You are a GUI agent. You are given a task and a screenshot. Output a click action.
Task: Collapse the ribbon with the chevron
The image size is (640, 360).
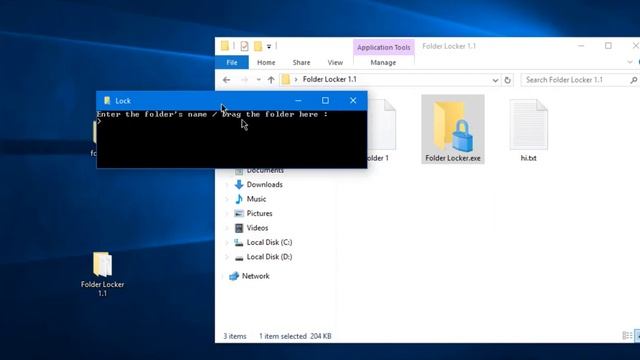630,62
